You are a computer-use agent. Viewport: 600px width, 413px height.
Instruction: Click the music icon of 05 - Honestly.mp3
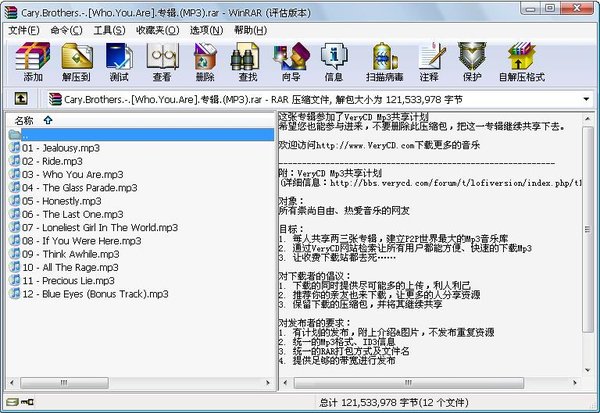pyautogui.click(x=15, y=201)
